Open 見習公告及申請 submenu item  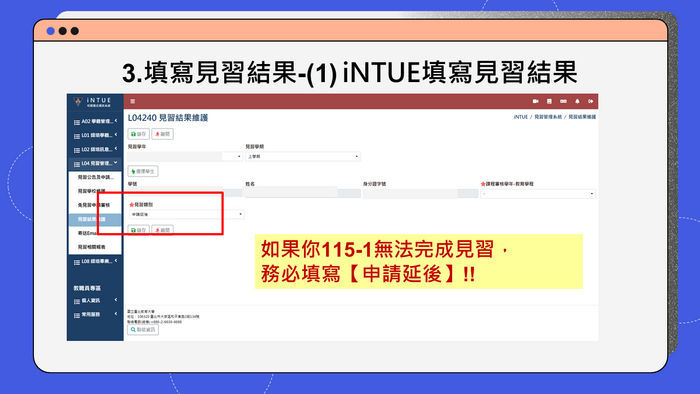pyautogui.click(x=95, y=177)
